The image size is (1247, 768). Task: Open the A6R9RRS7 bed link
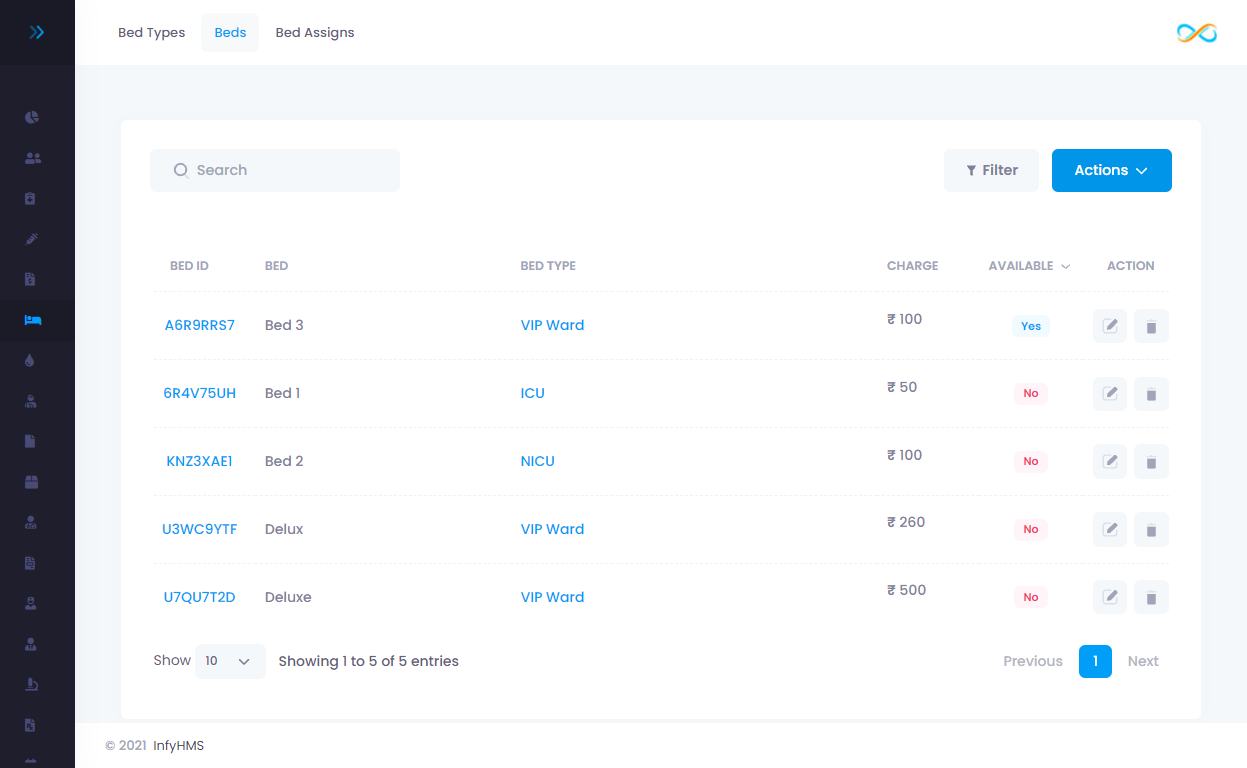point(200,325)
